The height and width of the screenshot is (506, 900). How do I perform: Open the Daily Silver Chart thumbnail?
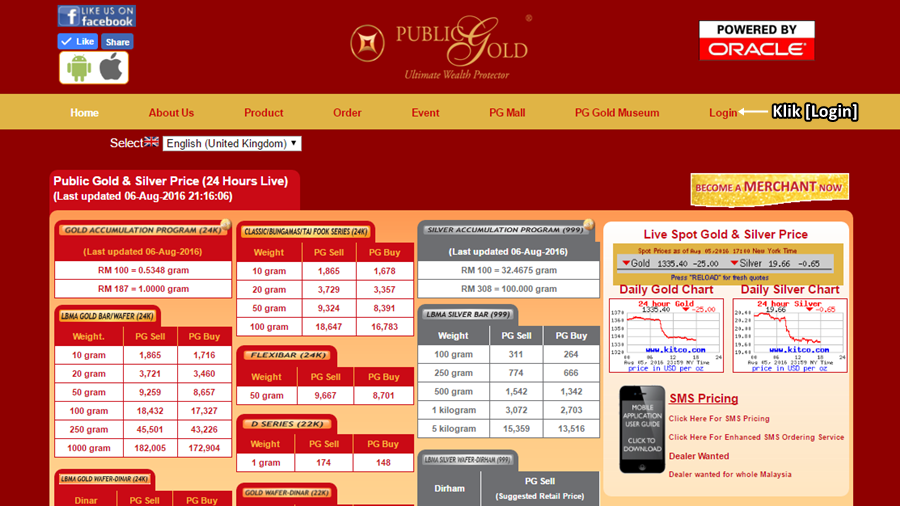(x=790, y=335)
